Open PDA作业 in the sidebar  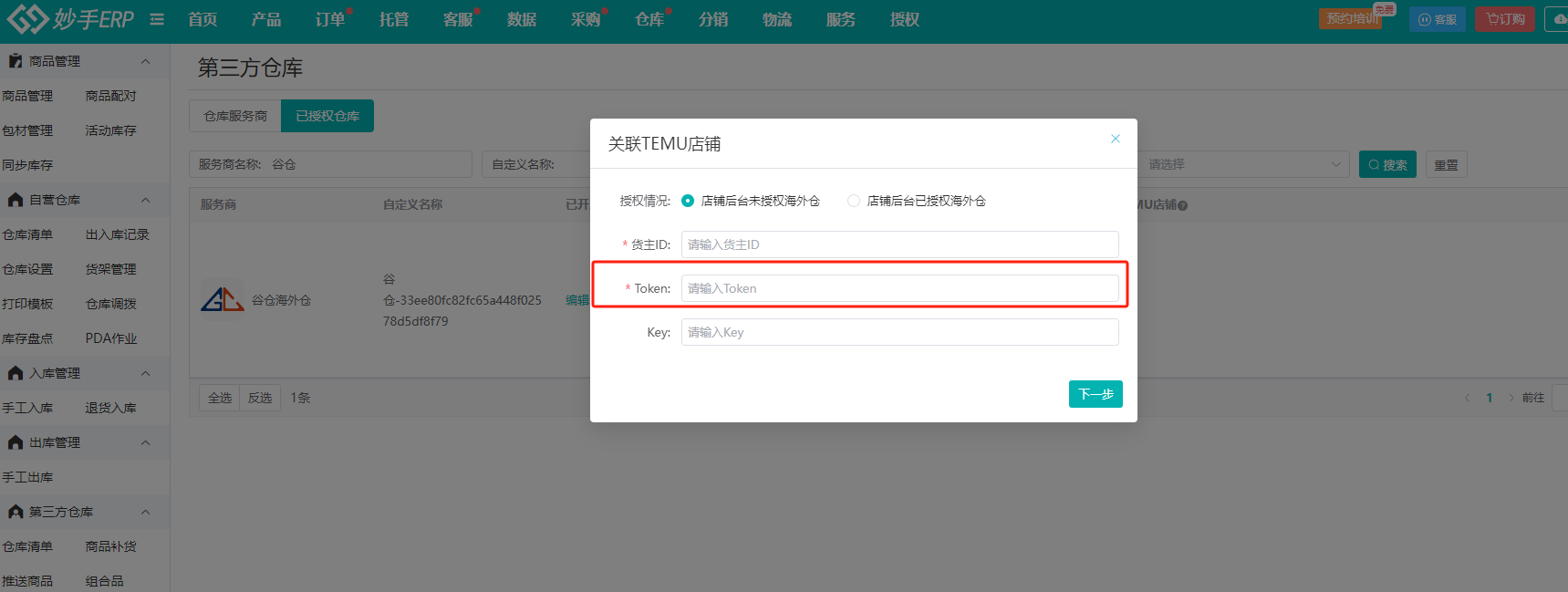click(111, 338)
